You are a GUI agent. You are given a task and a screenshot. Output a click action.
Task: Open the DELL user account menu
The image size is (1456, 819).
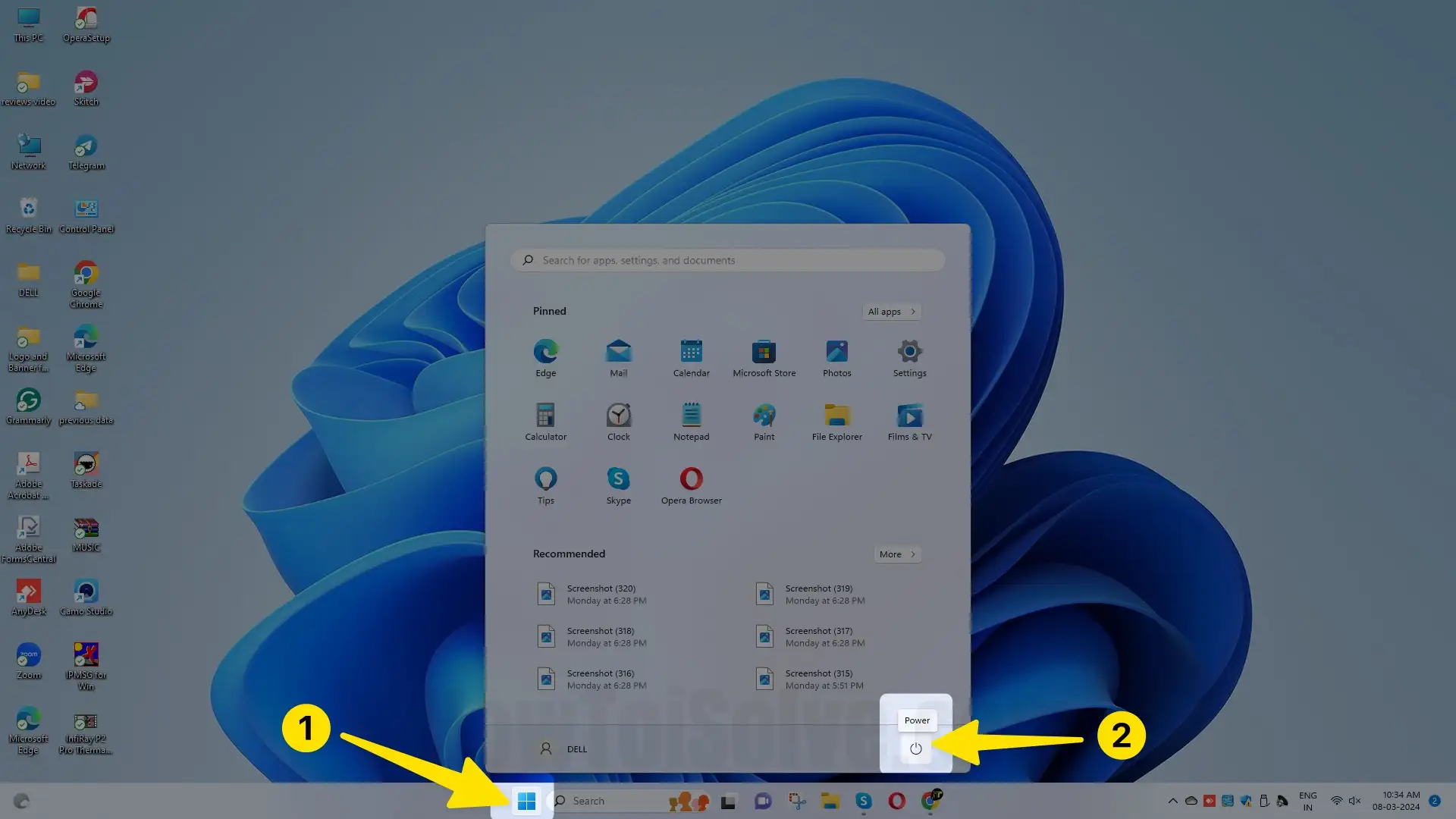click(563, 748)
